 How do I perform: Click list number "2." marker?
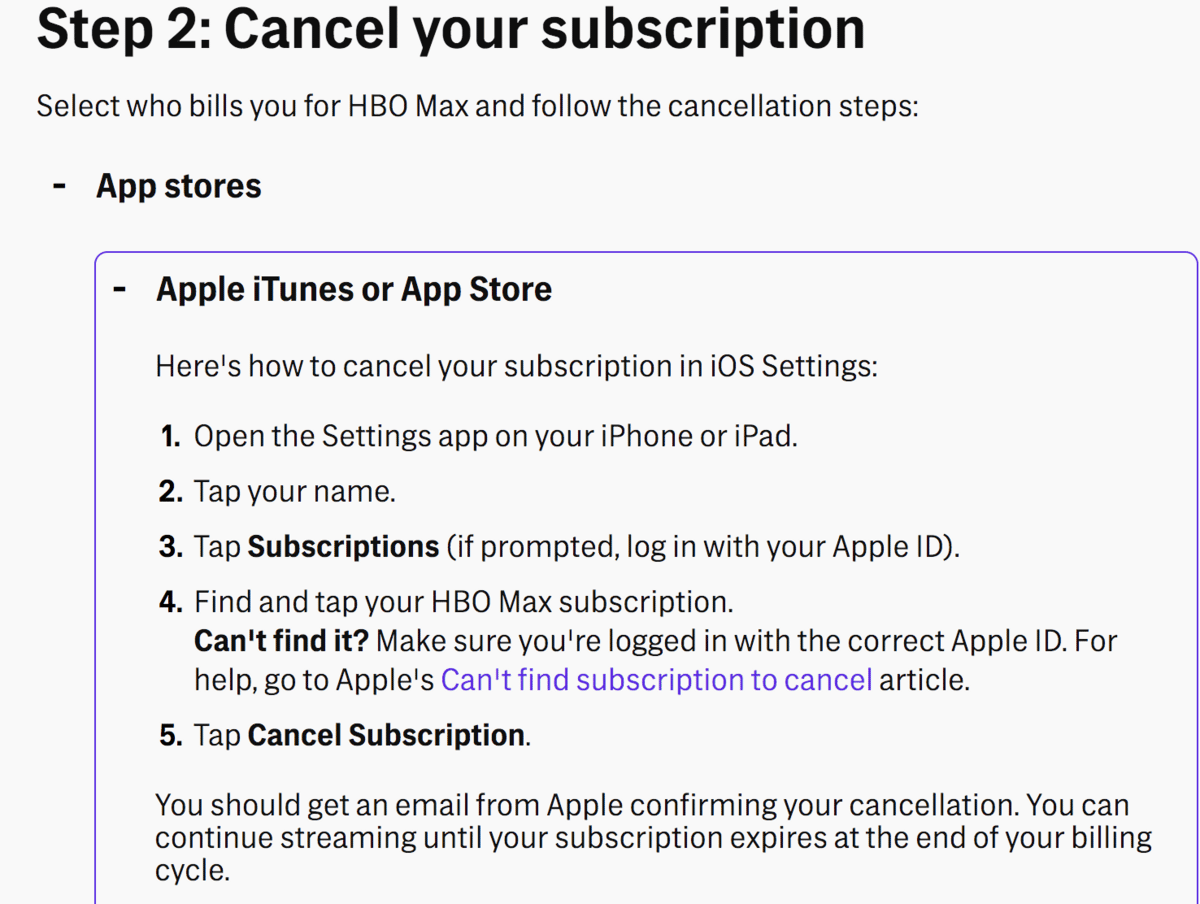click(x=171, y=492)
